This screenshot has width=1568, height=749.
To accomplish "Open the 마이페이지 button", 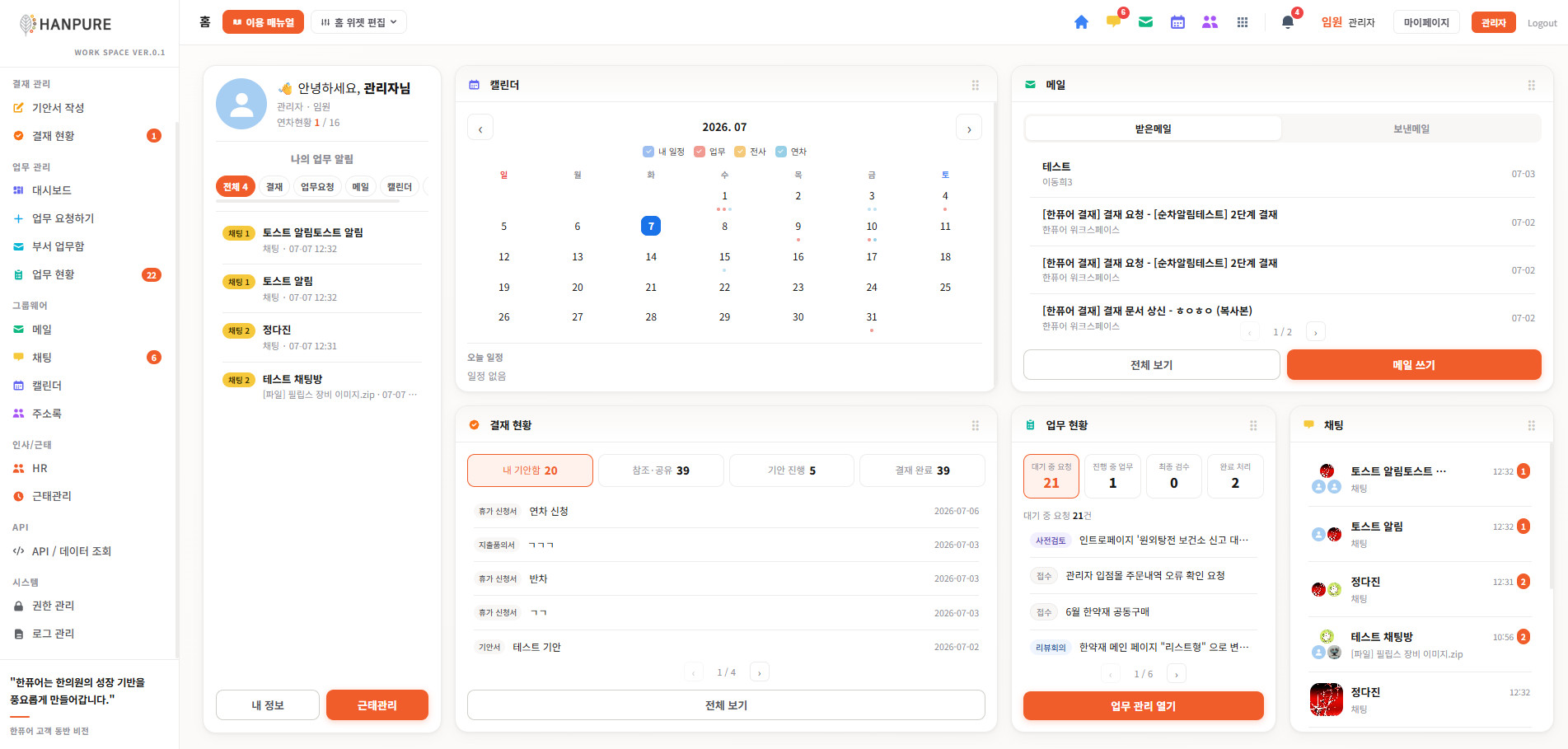I will 1426,22.
